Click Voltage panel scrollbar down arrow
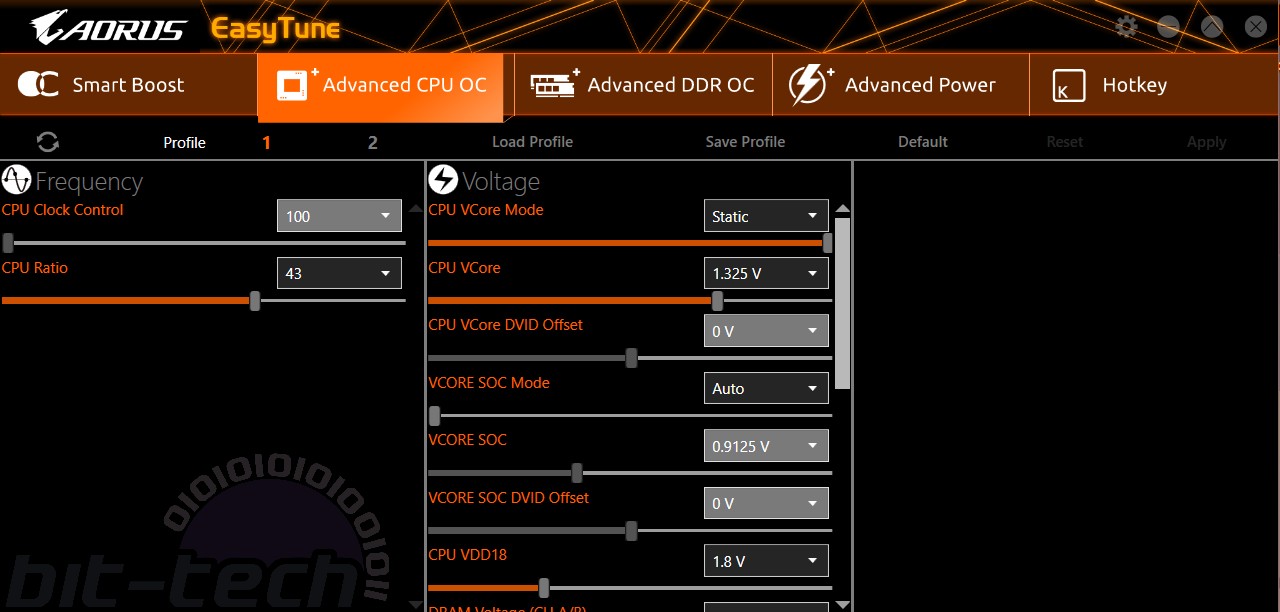The image size is (1280, 612). 843,605
